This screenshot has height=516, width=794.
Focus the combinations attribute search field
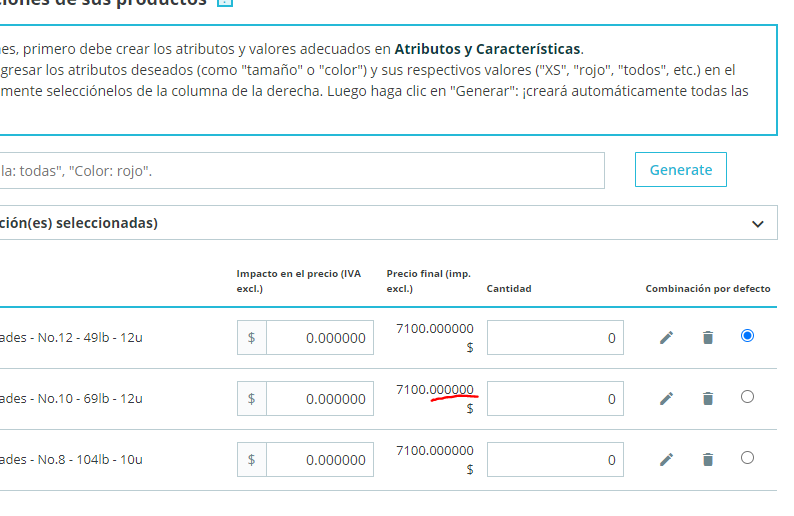tap(302, 171)
